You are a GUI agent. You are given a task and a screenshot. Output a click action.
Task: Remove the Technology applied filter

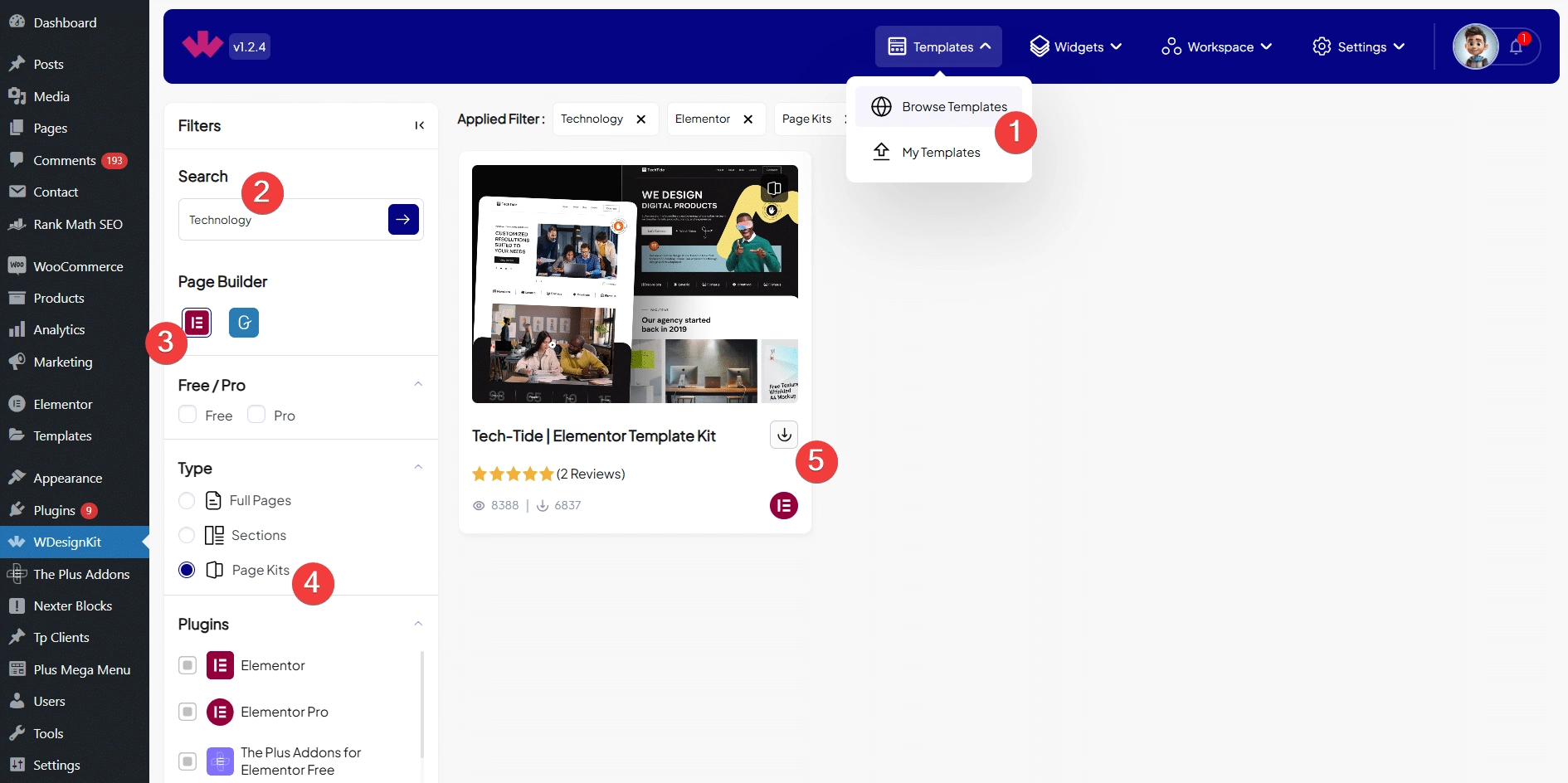(x=640, y=119)
